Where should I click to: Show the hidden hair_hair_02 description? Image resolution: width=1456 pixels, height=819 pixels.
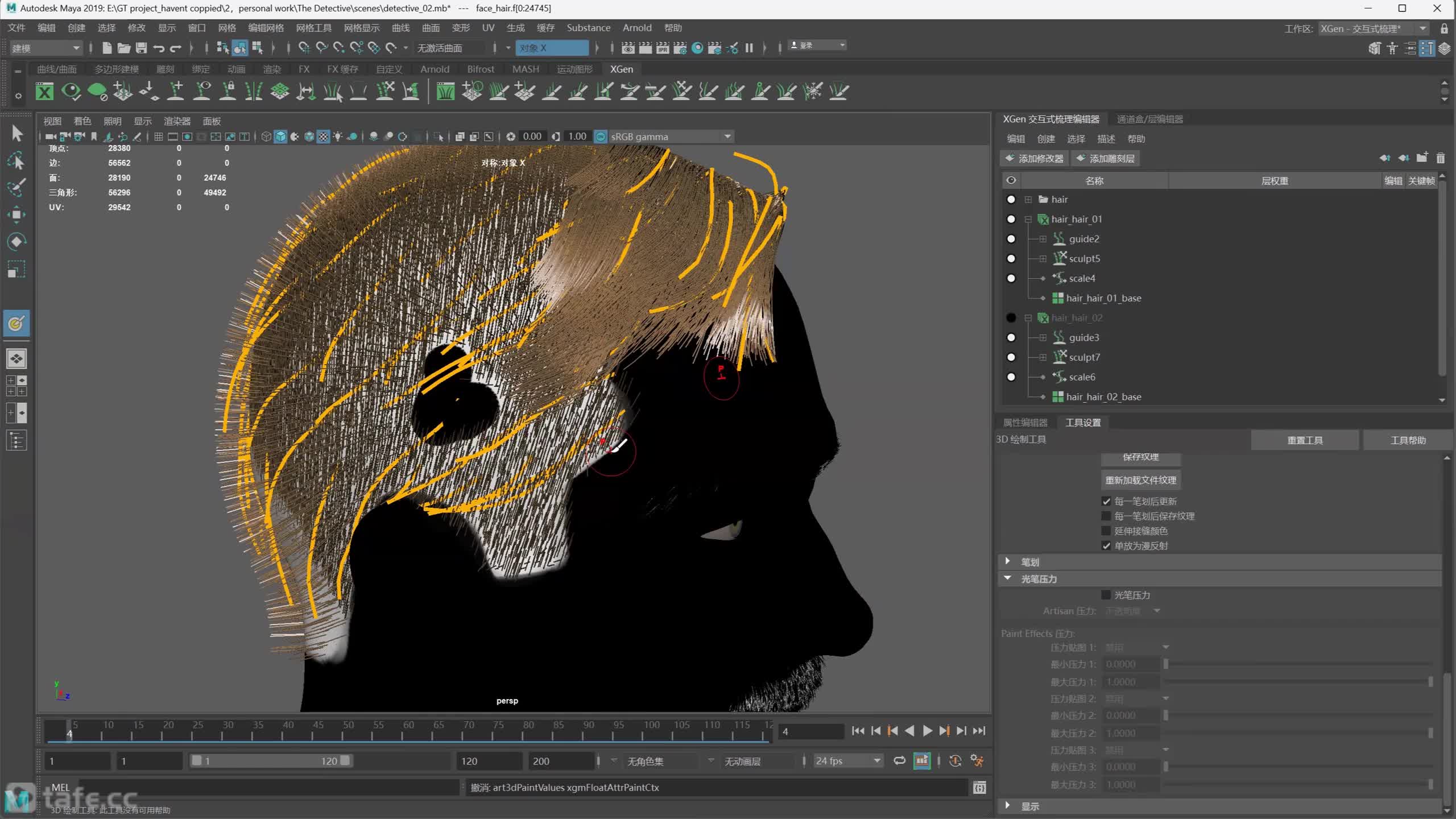1011,318
